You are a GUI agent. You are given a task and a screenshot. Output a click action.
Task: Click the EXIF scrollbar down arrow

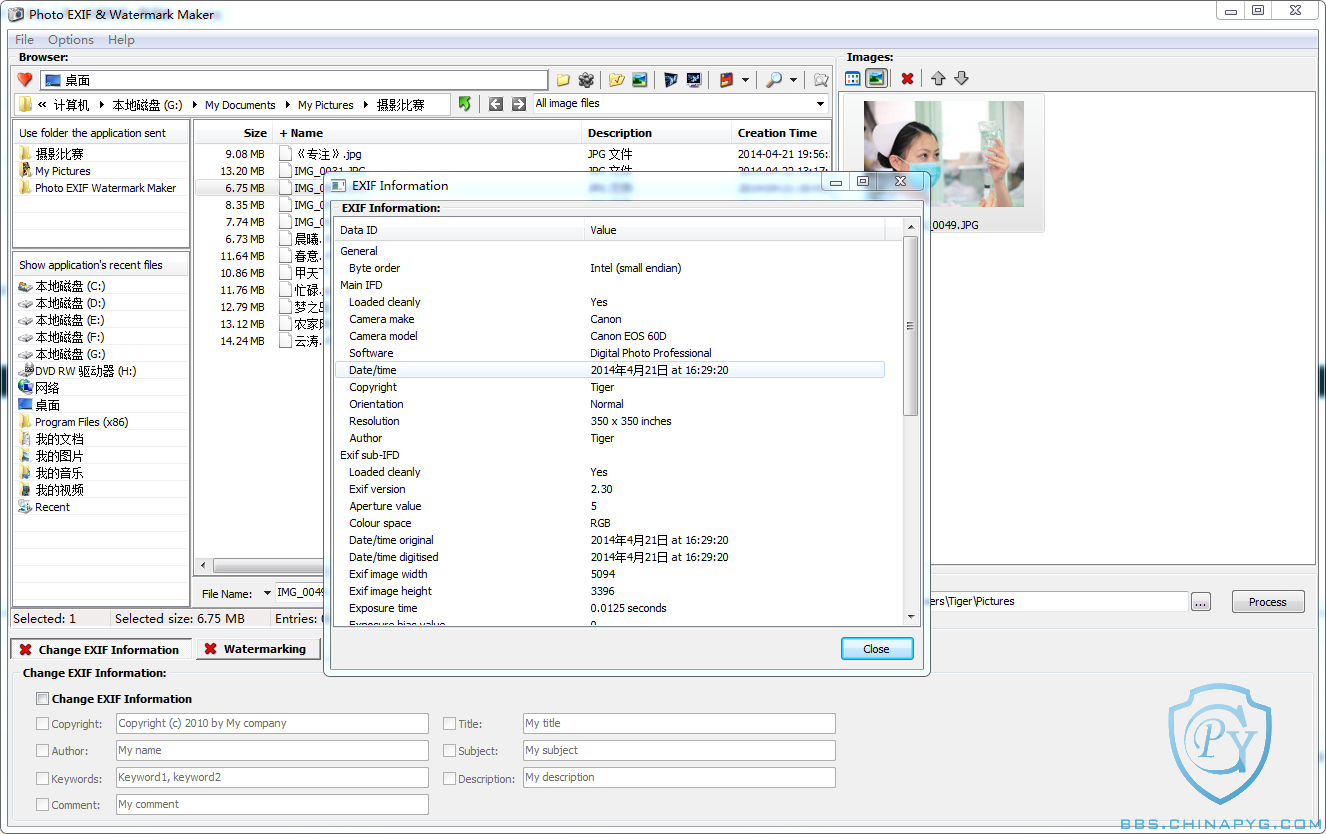pyautogui.click(x=910, y=618)
